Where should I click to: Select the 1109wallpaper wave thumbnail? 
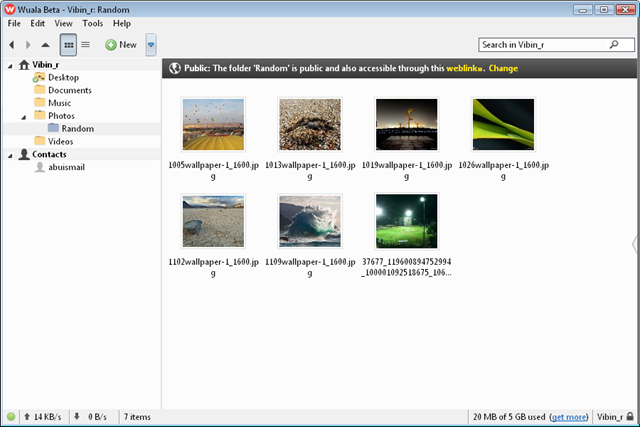[x=310, y=221]
